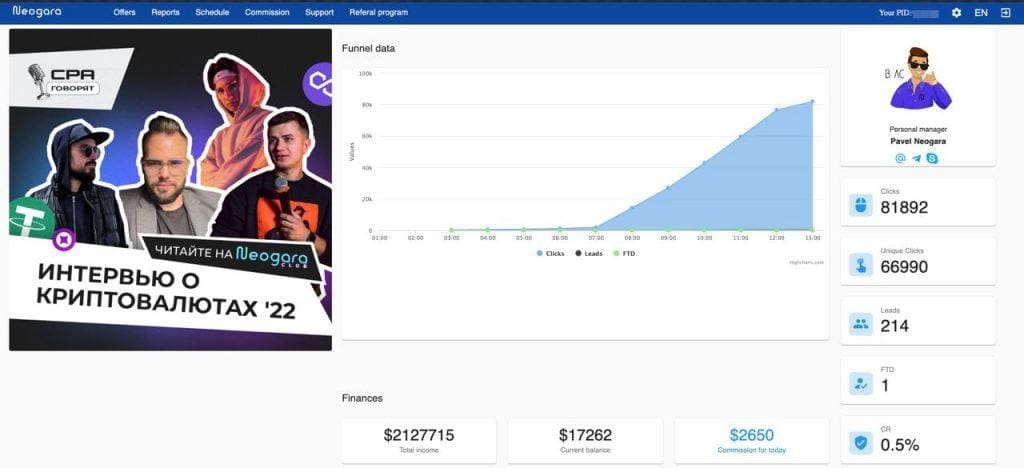The image size is (1024, 468).
Task: Open the Support page
Action: pos(319,12)
